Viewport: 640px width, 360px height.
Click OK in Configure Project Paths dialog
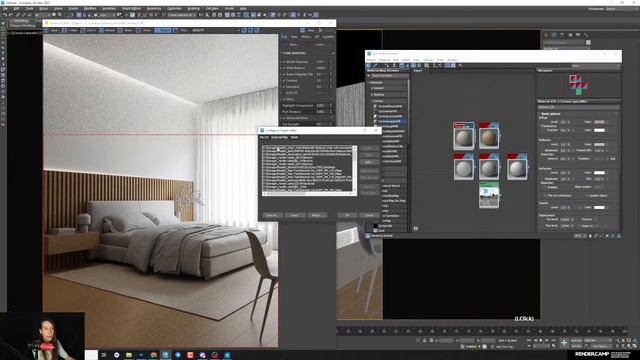point(347,215)
